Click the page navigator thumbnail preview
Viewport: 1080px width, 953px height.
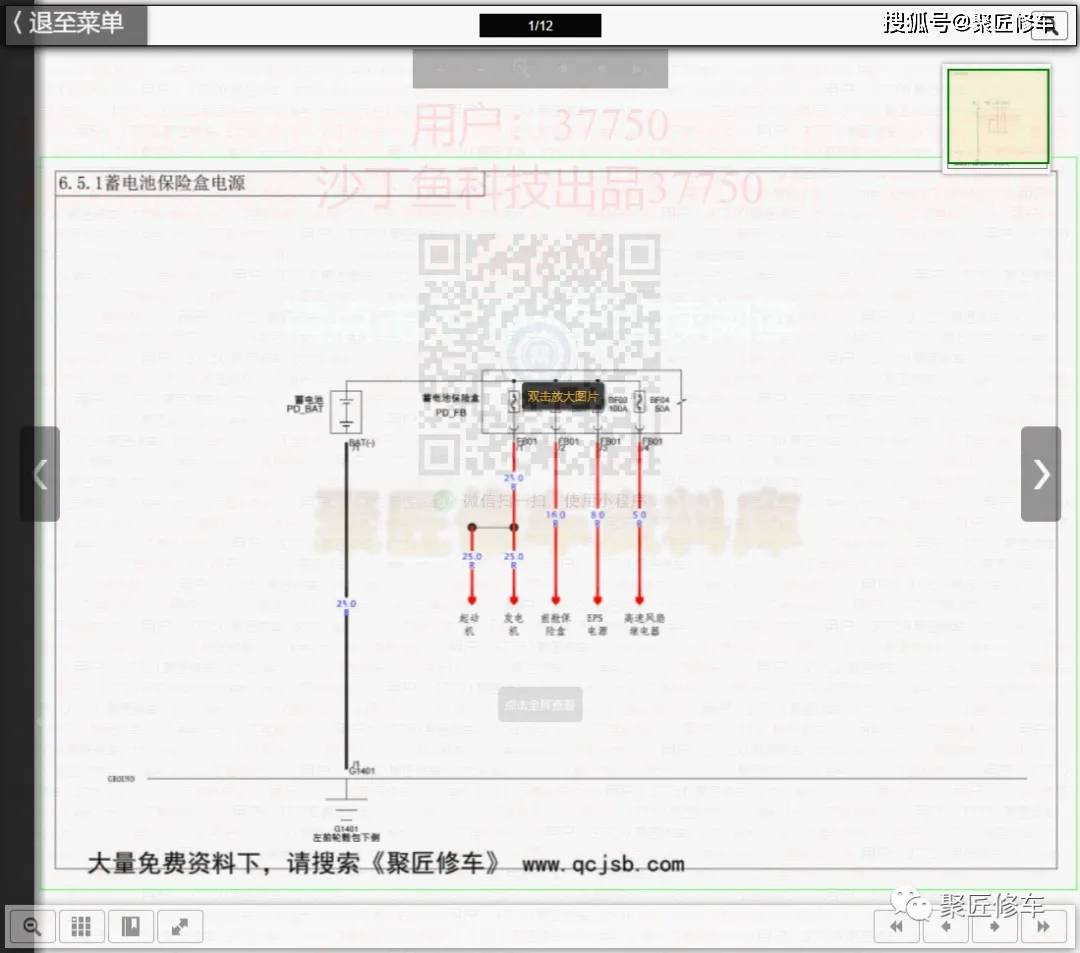click(x=997, y=117)
